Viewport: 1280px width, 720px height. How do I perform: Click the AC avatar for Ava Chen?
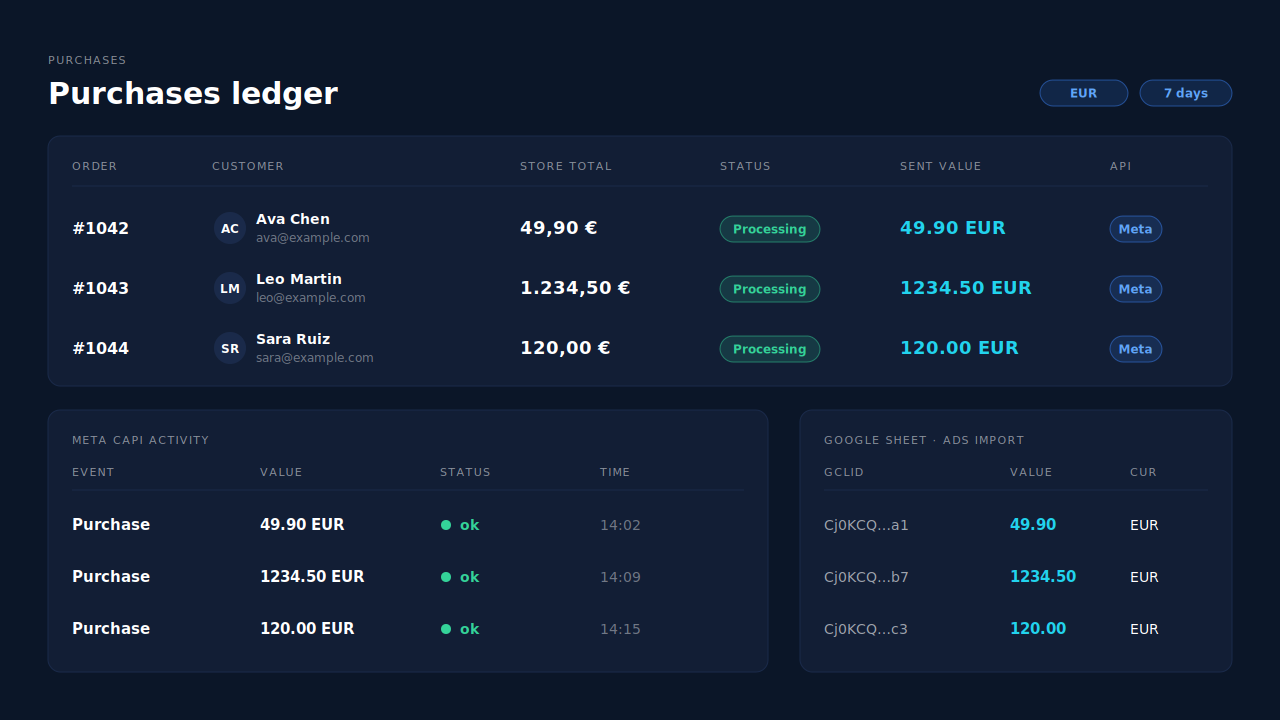tap(230, 228)
